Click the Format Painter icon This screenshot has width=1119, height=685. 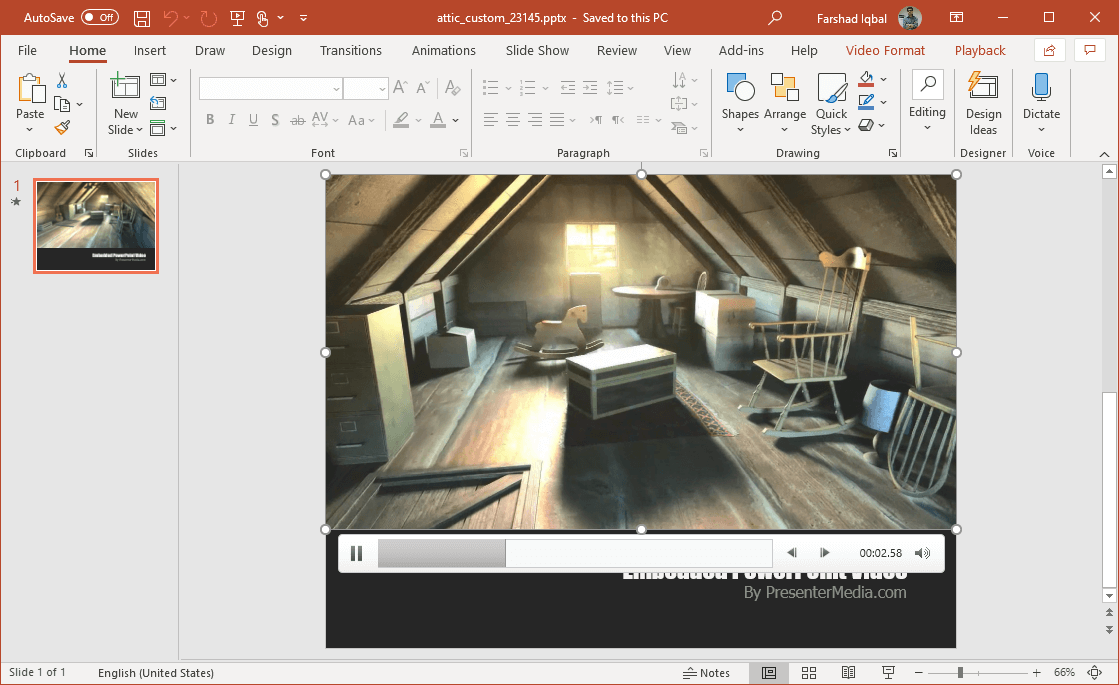(62, 127)
